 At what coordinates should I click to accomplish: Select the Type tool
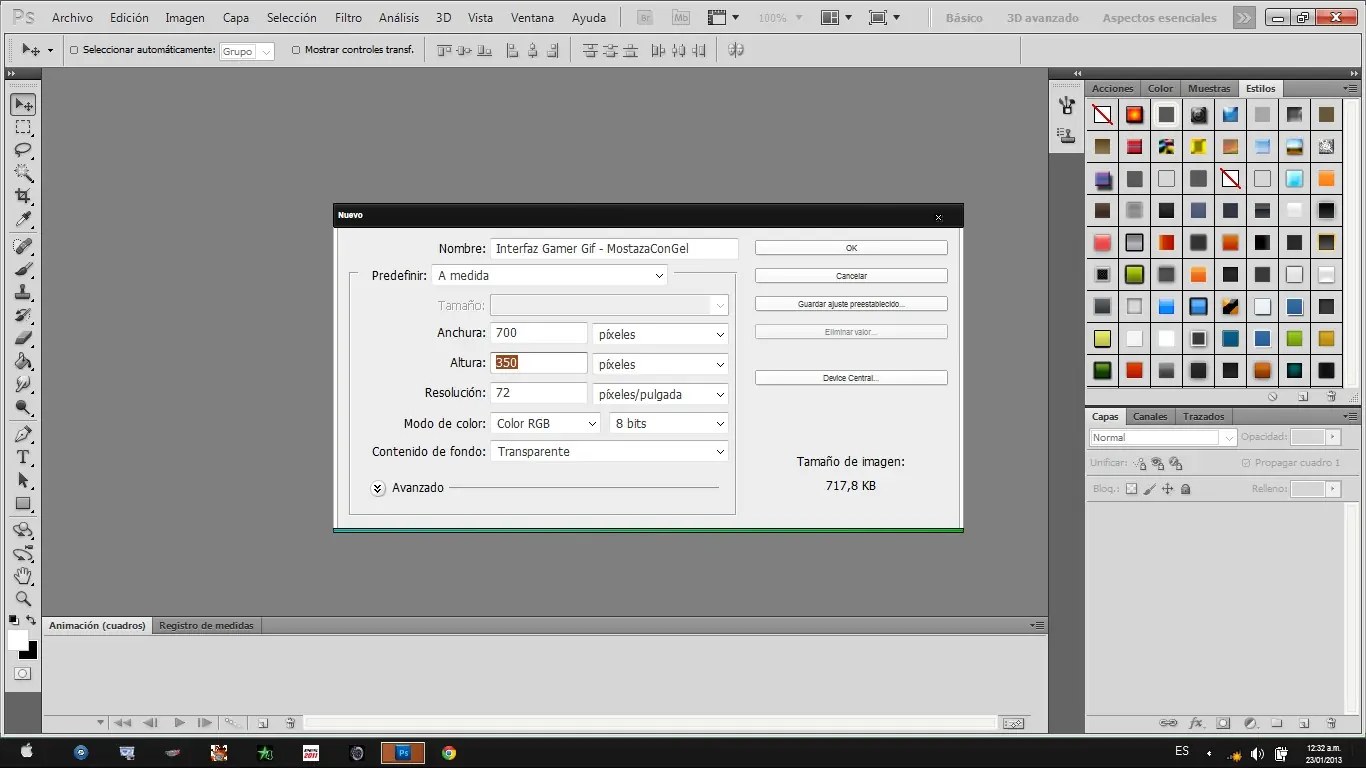(x=23, y=457)
